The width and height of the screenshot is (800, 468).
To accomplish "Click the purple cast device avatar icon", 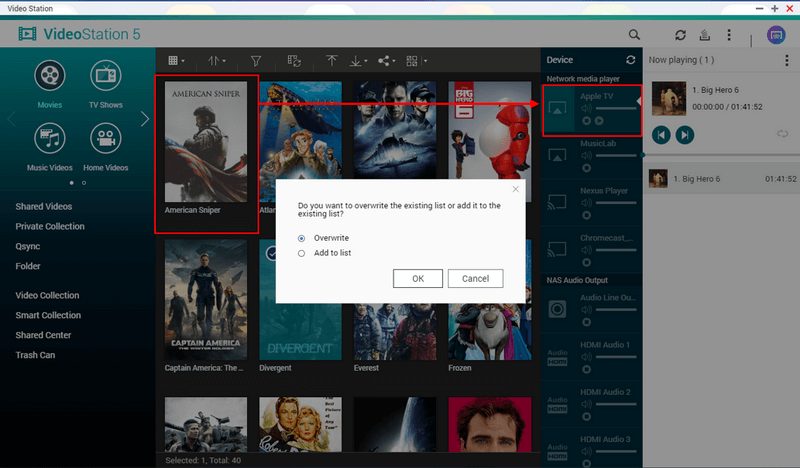I will coord(776,35).
